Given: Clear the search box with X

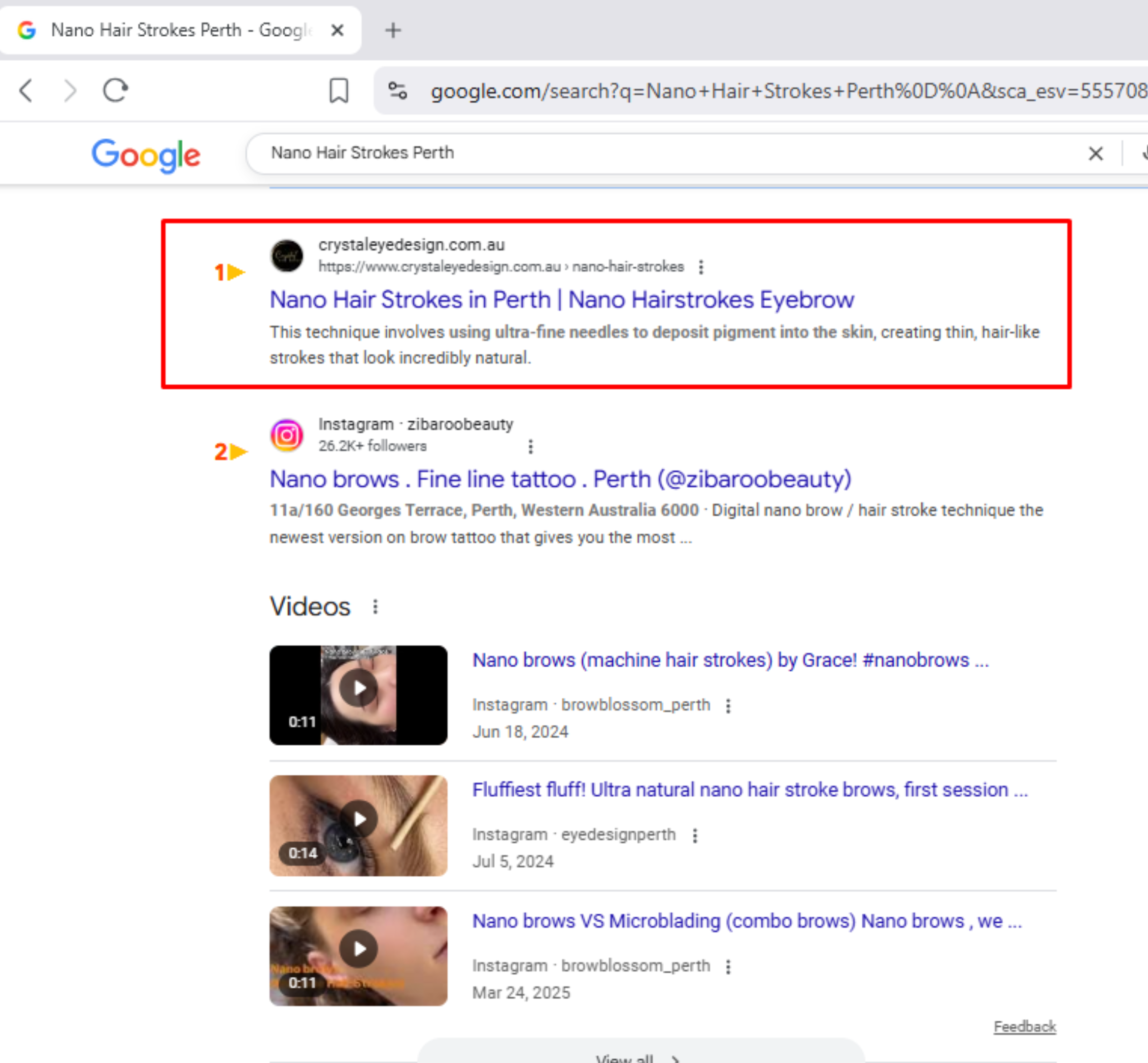Looking at the screenshot, I should [1095, 154].
